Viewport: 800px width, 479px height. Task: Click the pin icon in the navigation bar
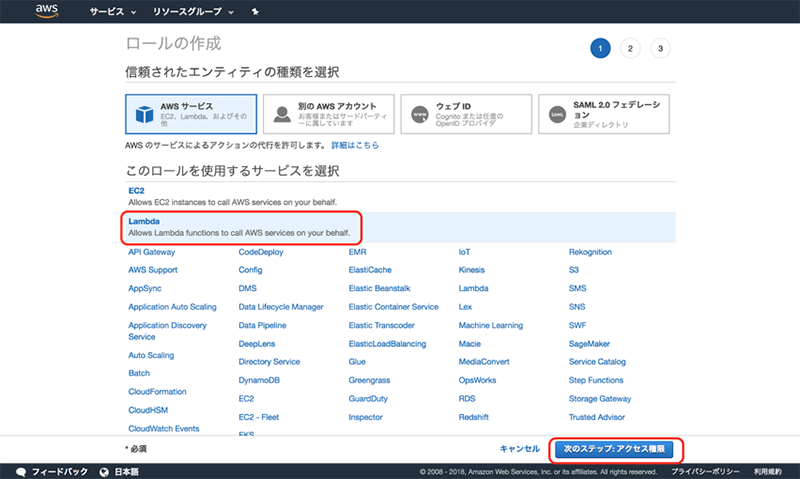pyautogui.click(x=254, y=12)
